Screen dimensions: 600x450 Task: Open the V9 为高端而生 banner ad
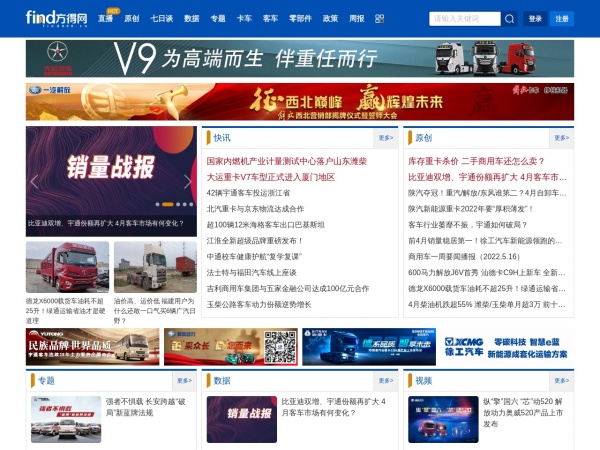click(300, 59)
